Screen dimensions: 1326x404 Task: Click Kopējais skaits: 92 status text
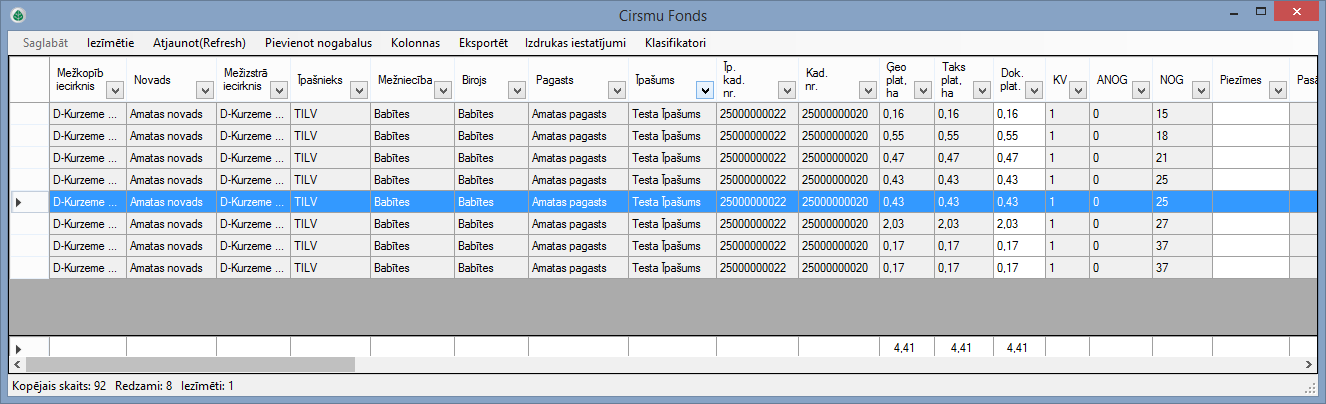58,385
